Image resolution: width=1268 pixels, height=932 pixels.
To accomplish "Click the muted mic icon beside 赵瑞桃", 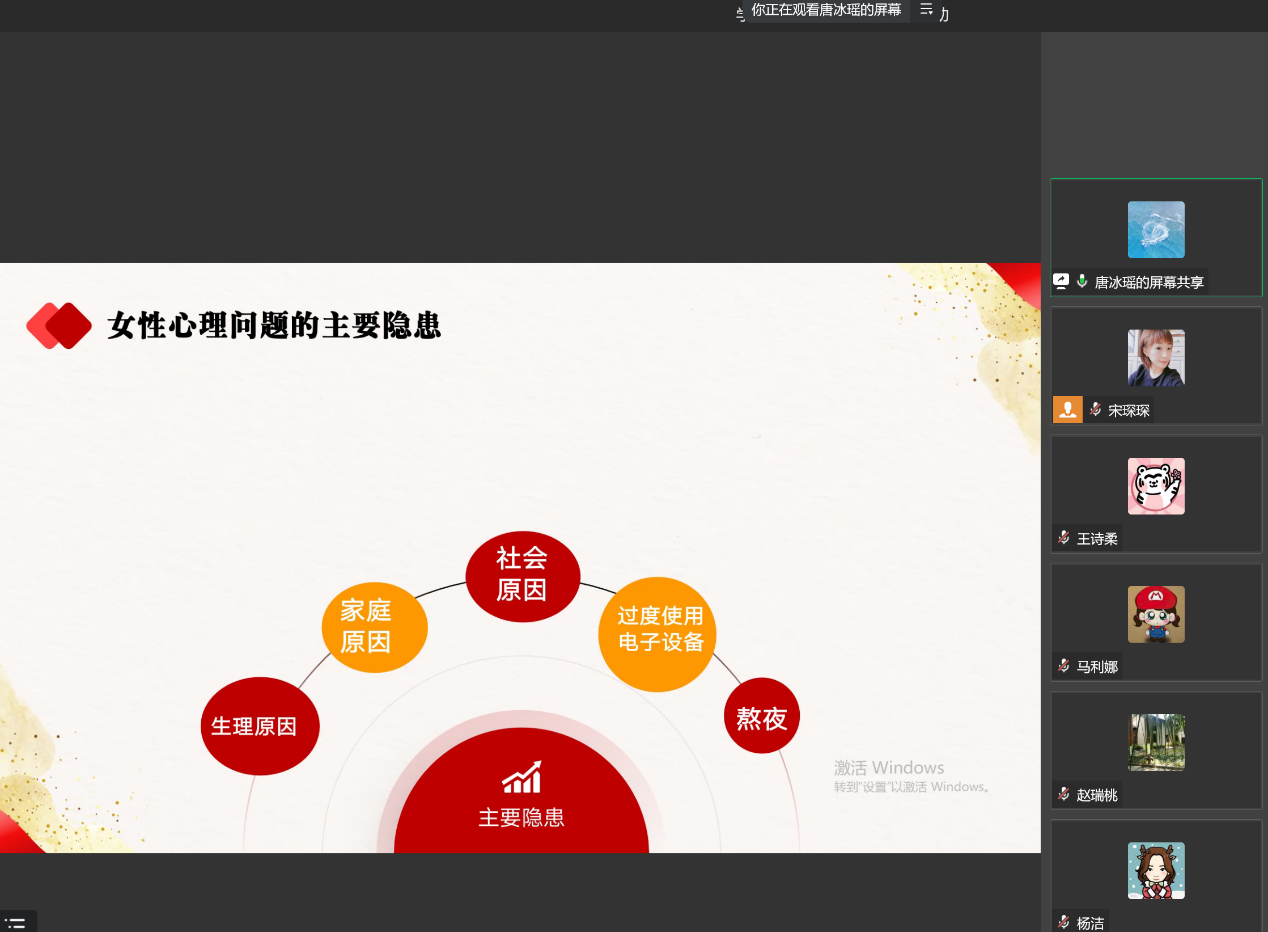I will [1064, 794].
